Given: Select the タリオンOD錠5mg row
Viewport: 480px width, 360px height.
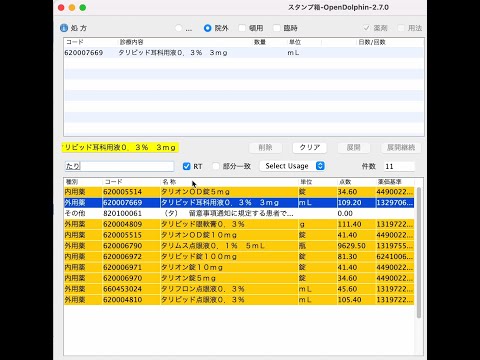Looking at the screenshot, I should click(x=239, y=192).
